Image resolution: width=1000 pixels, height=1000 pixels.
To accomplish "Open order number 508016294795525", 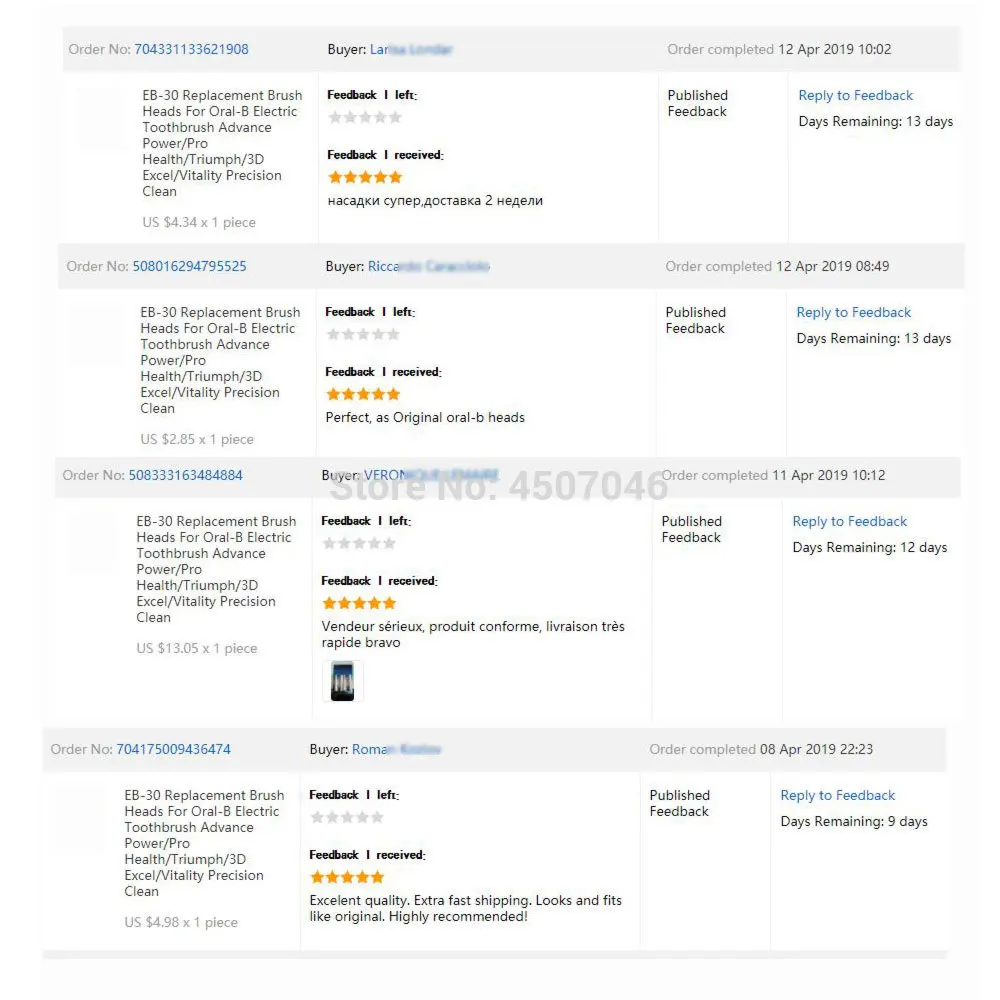I will point(189,266).
